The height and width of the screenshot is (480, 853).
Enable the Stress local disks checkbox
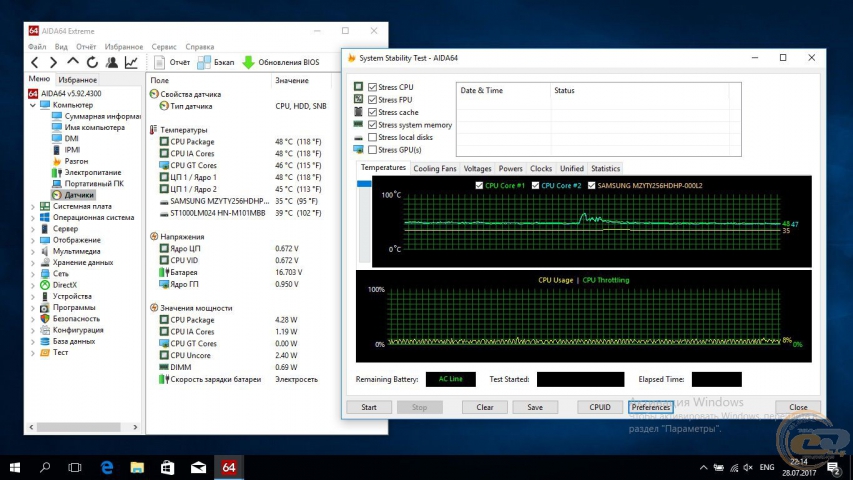[x=373, y=137]
